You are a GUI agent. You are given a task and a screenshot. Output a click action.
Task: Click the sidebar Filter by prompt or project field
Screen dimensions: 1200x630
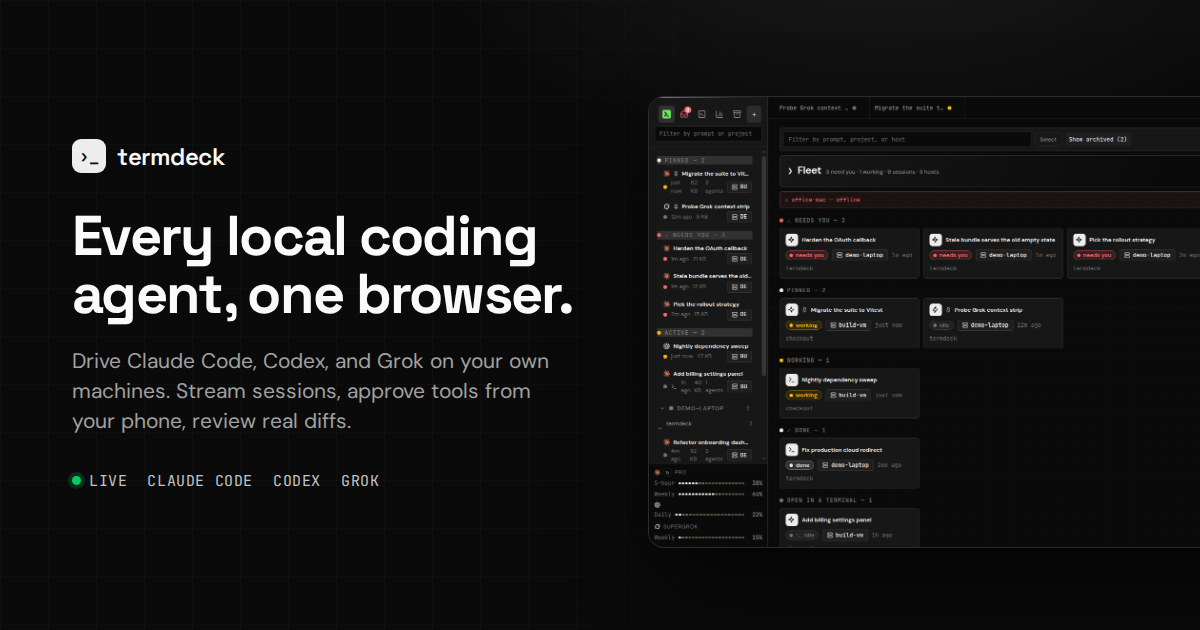click(x=708, y=133)
